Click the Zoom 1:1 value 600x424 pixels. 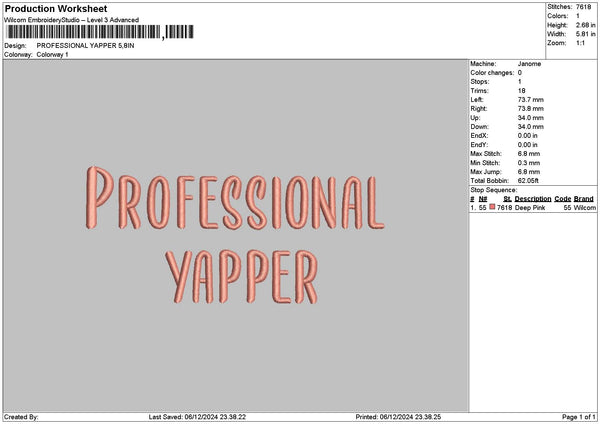point(580,43)
